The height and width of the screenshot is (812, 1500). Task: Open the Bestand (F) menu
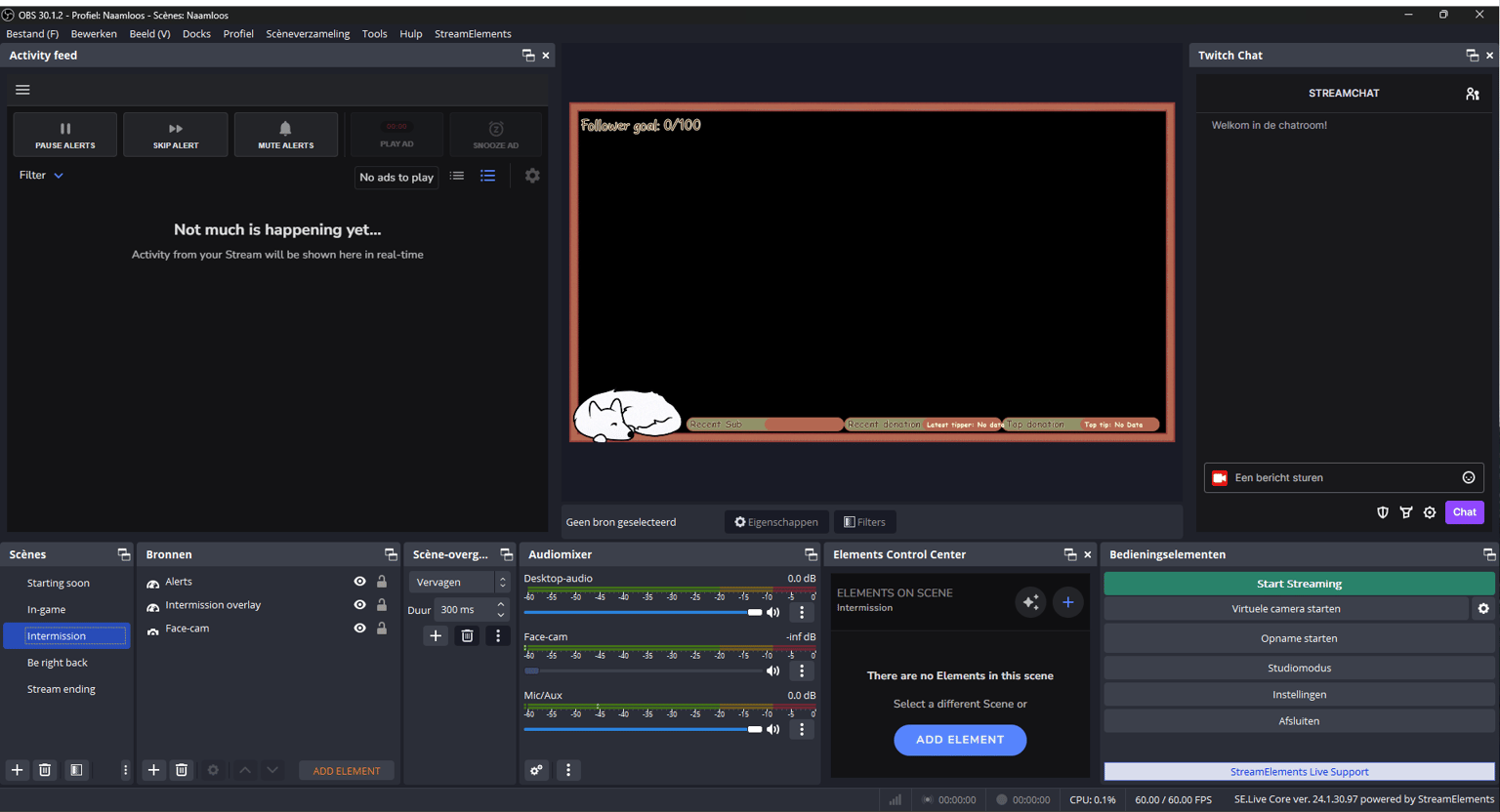click(32, 33)
